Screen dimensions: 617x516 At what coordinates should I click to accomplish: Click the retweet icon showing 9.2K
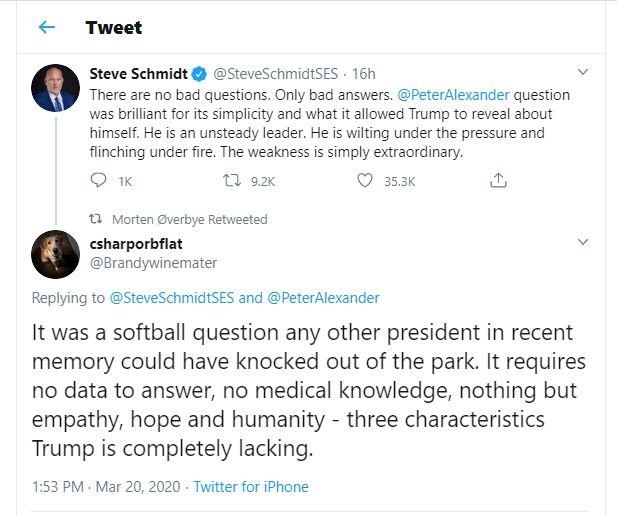tap(230, 181)
